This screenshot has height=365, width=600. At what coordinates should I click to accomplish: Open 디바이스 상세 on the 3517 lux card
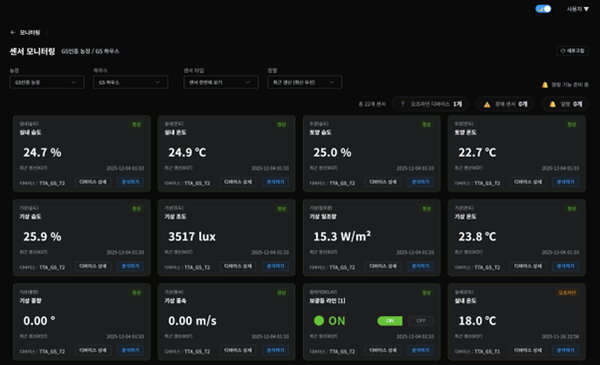click(x=238, y=266)
